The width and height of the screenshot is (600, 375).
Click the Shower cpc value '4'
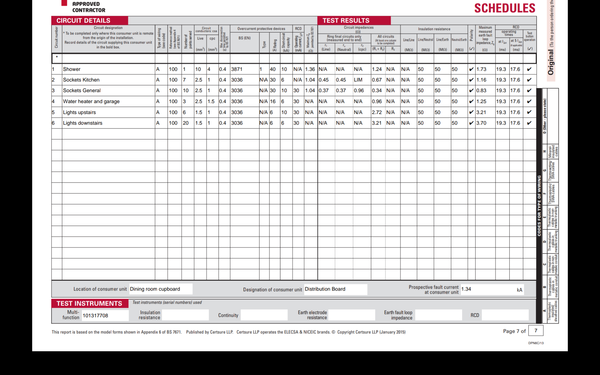(x=209, y=69)
